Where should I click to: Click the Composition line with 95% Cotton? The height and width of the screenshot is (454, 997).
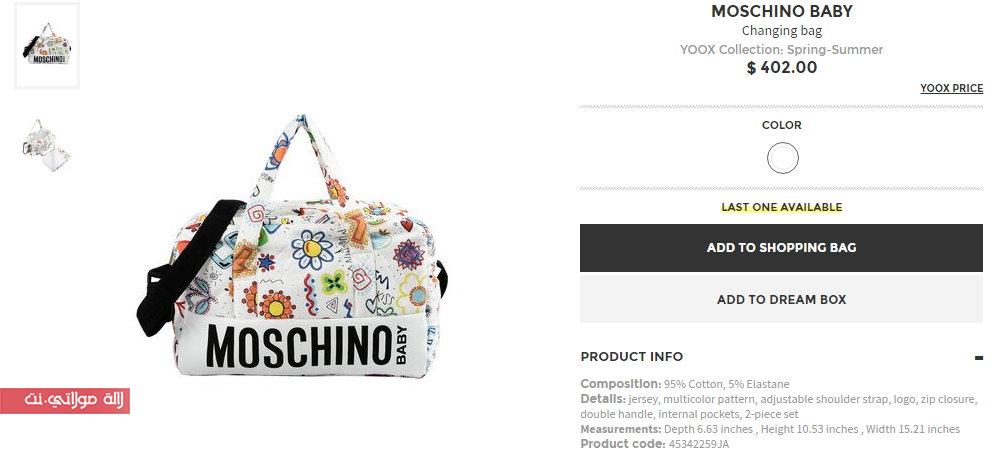point(685,384)
